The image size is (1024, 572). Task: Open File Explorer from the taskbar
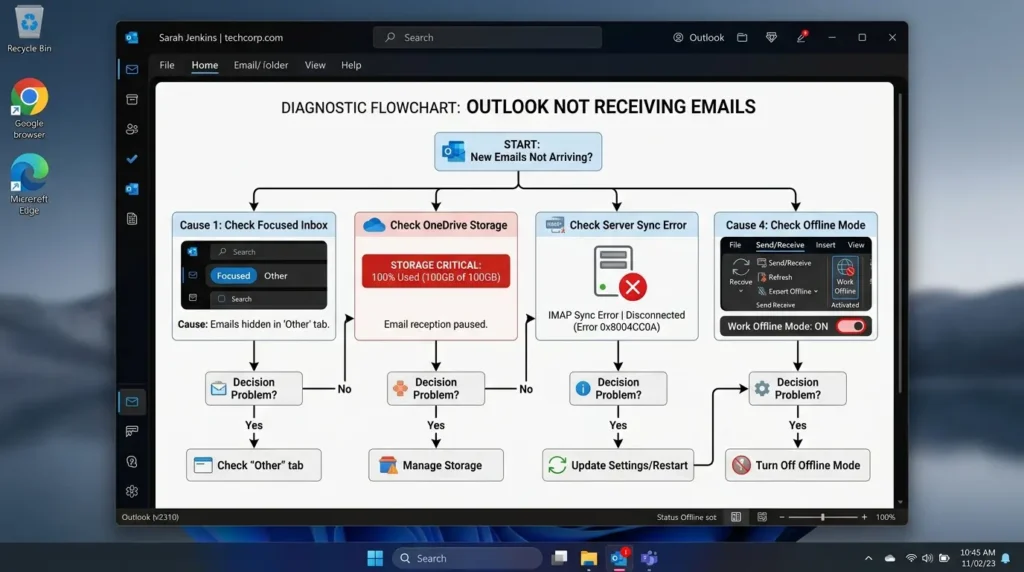(x=588, y=558)
